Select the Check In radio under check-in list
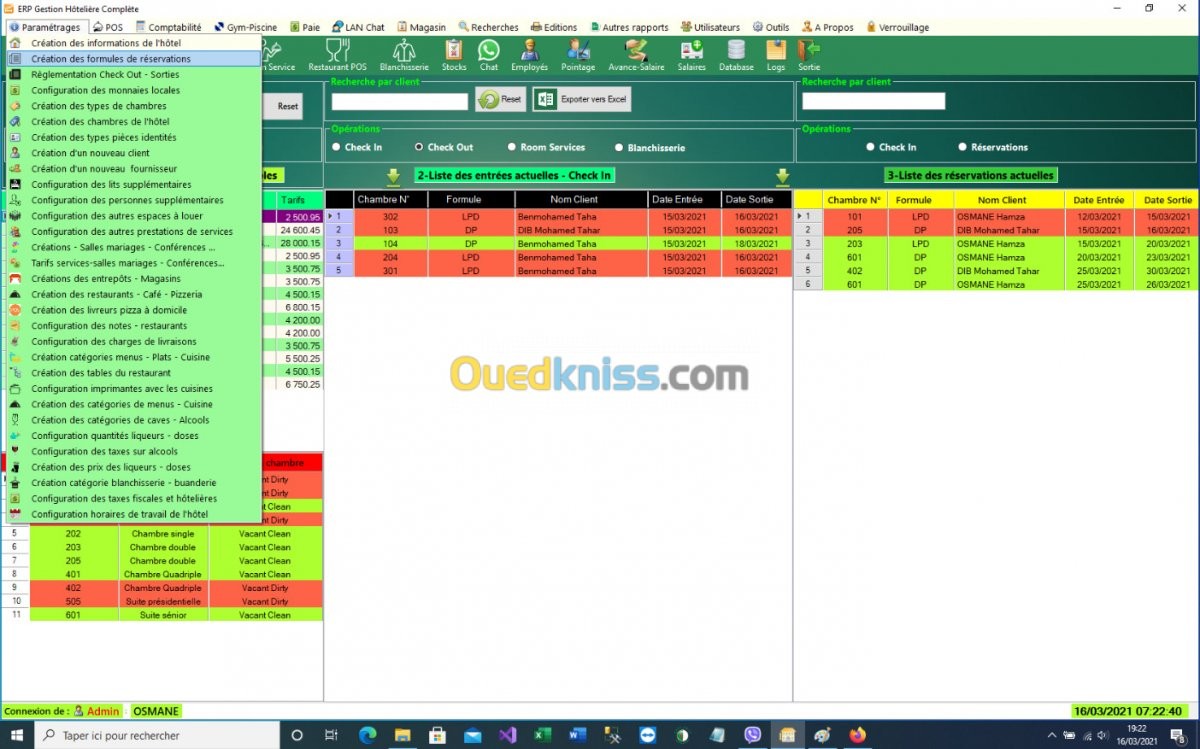This screenshot has height=749, width=1200. pos(357,147)
